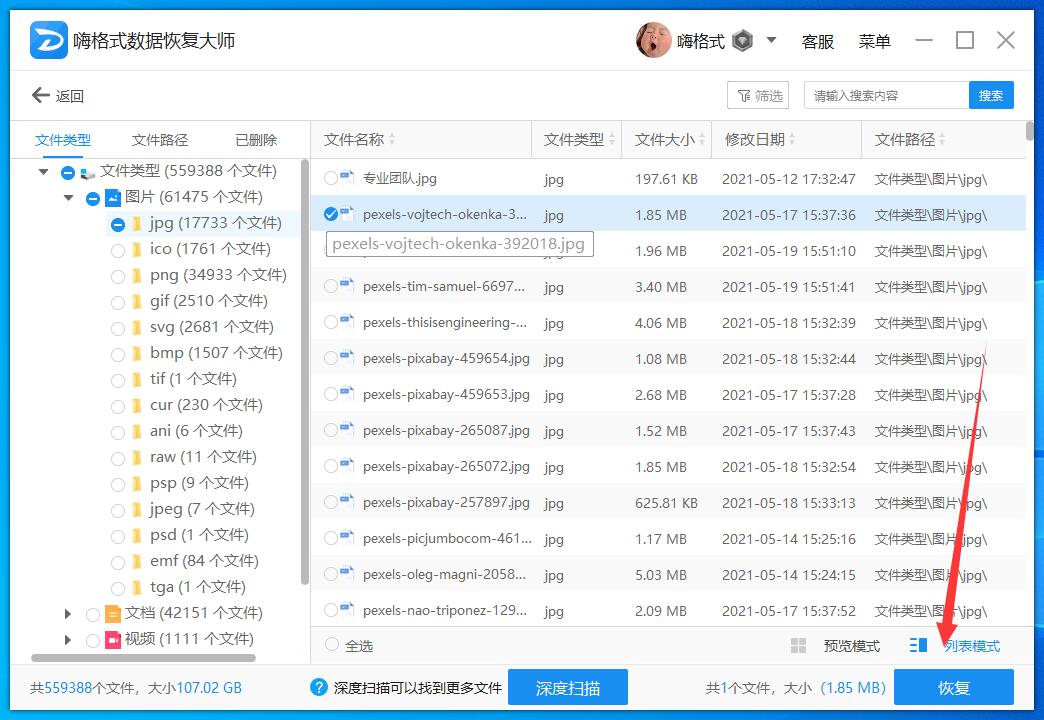
Task: Switch to the 文件类型 tab
Action: (63, 140)
